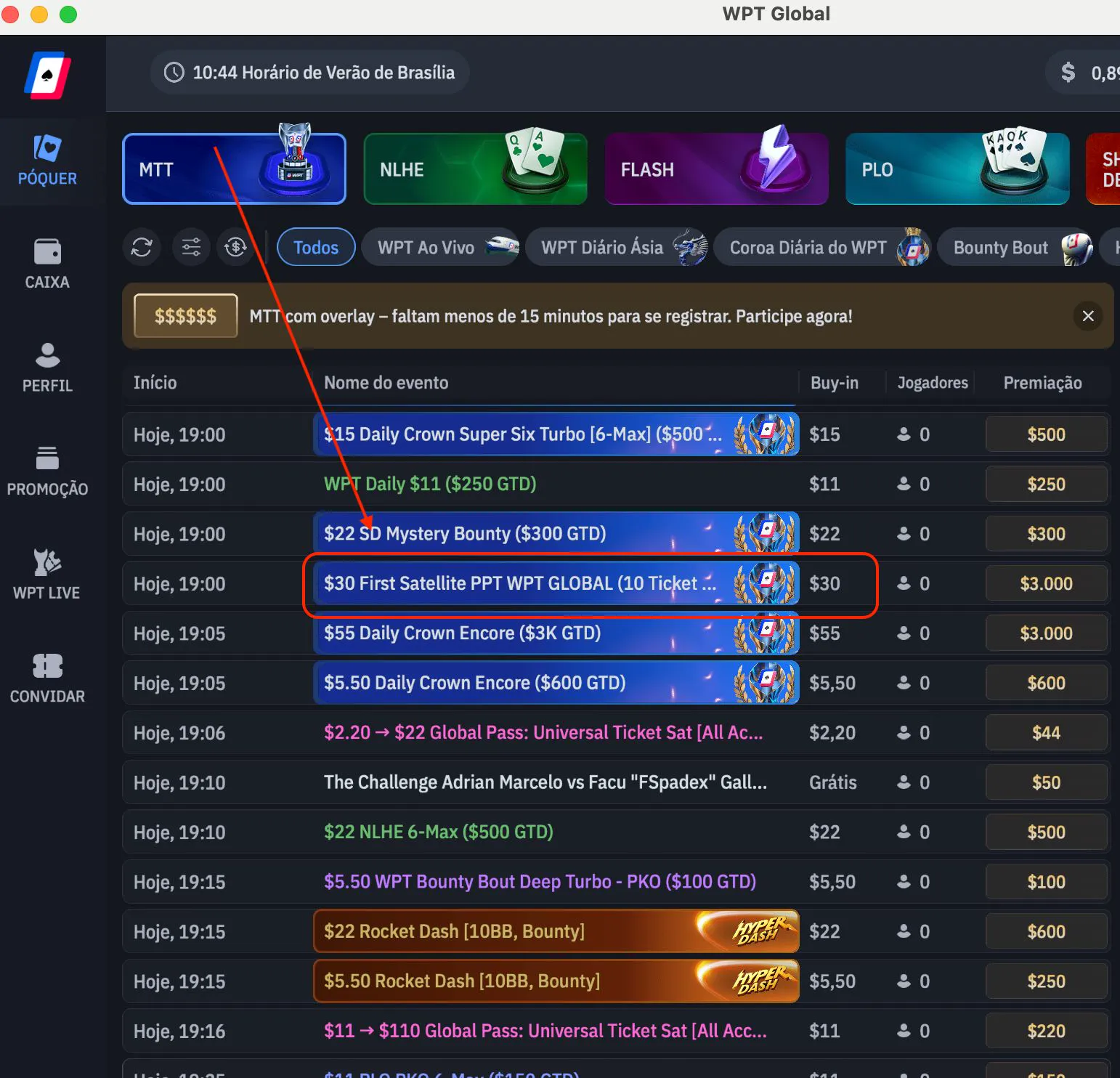
Task: Open the FLASH game category
Action: click(x=716, y=169)
